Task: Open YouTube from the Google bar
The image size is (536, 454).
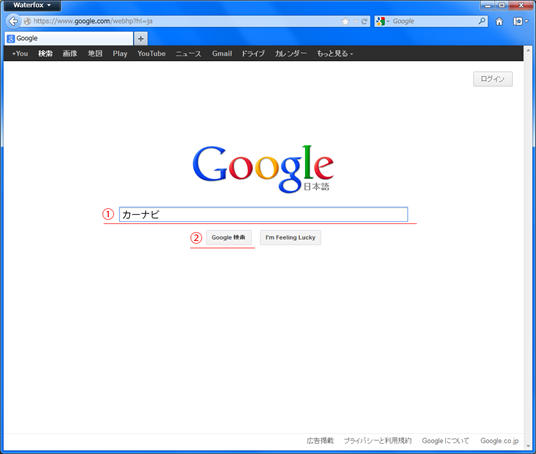Action: pos(151,54)
